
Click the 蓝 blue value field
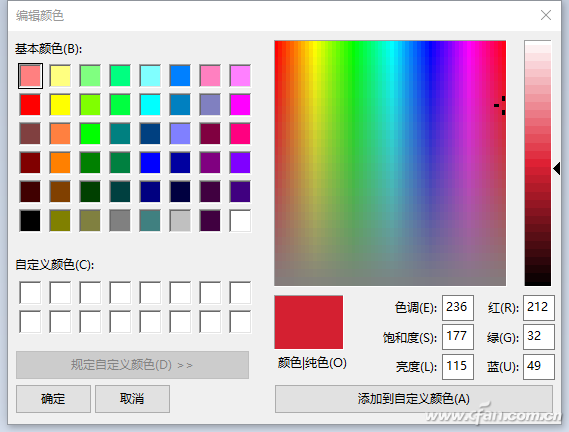click(539, 367)
